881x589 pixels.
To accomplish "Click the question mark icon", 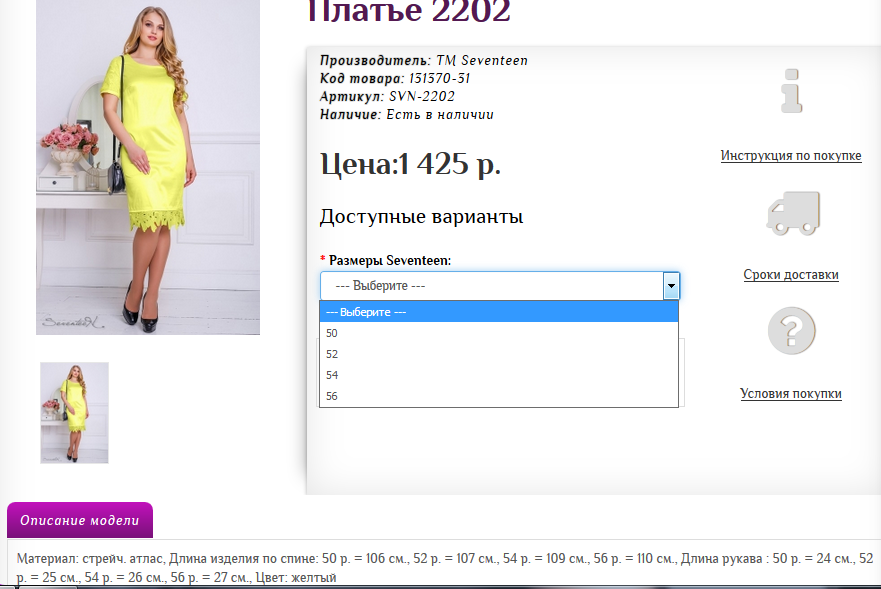I will click(791, 331).
